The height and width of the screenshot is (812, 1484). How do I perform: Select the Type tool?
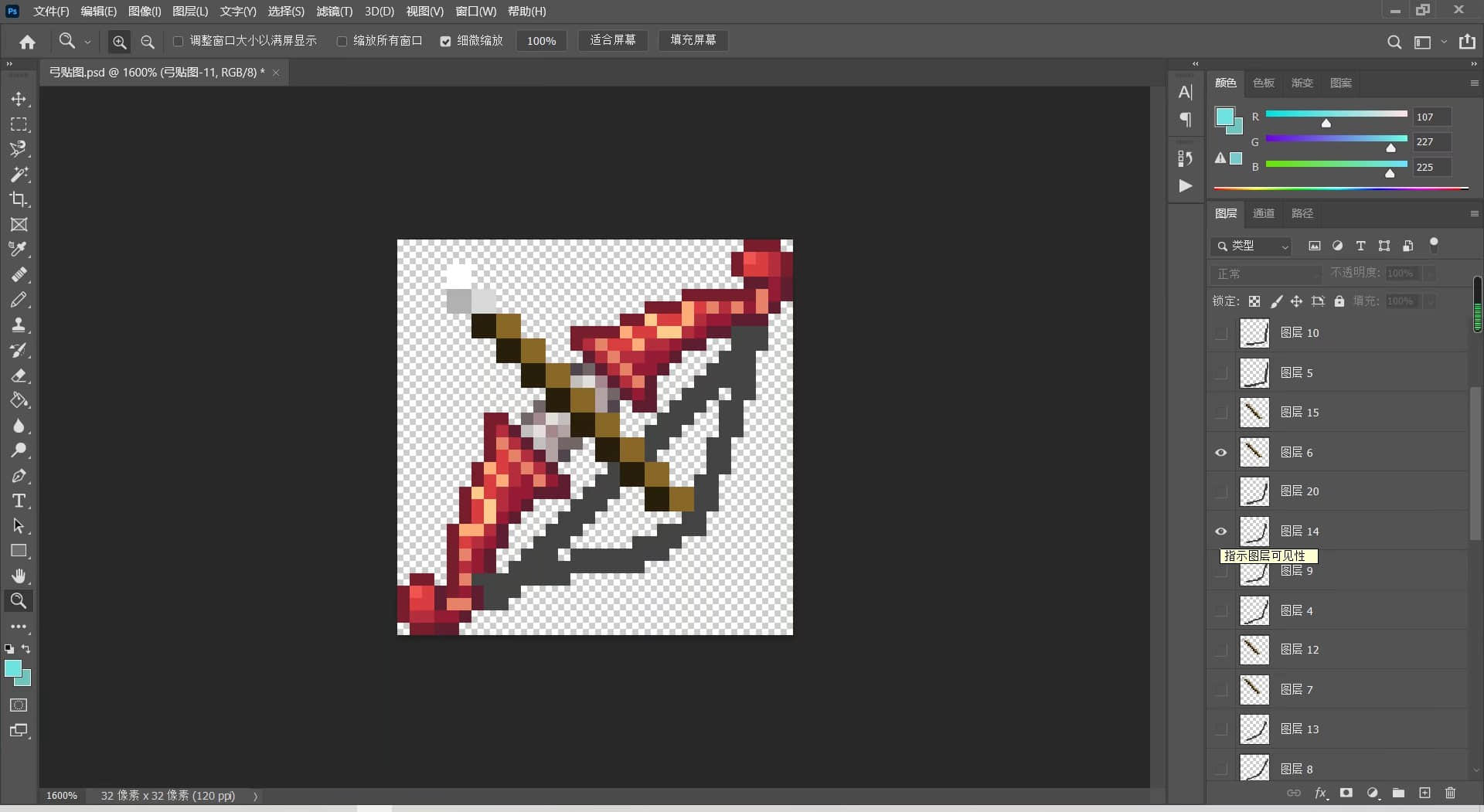click(19, 501)
